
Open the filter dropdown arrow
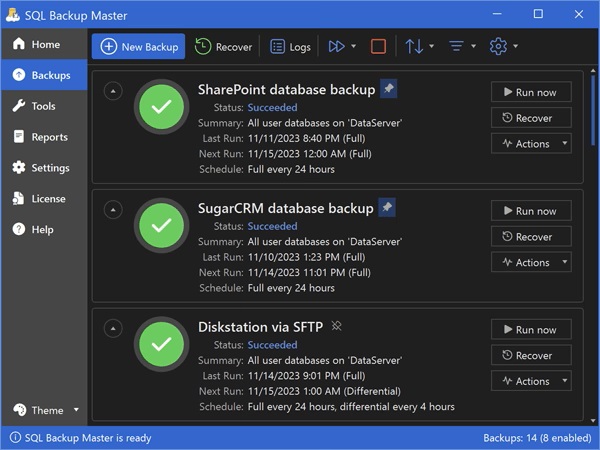click(x=473, y=46)
